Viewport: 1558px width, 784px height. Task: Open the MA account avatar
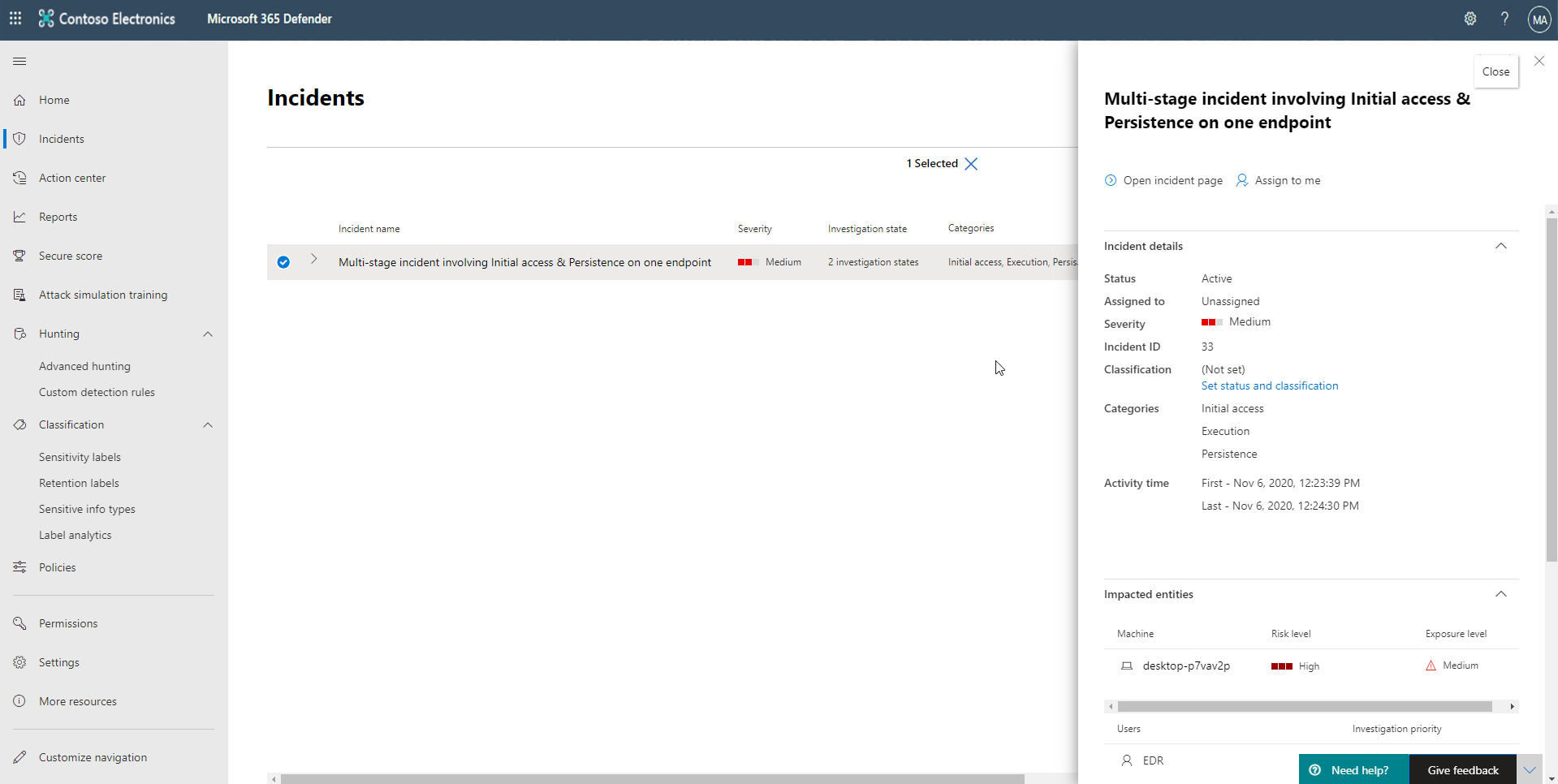[1539, 19]
